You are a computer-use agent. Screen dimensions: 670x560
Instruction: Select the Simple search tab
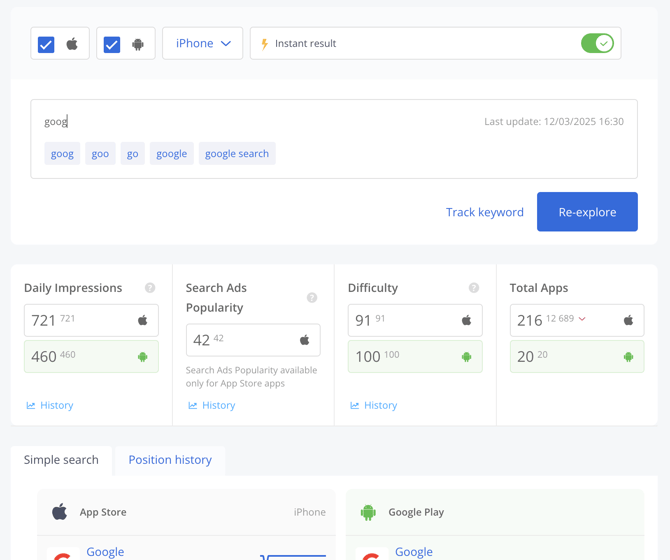point(61,460)
